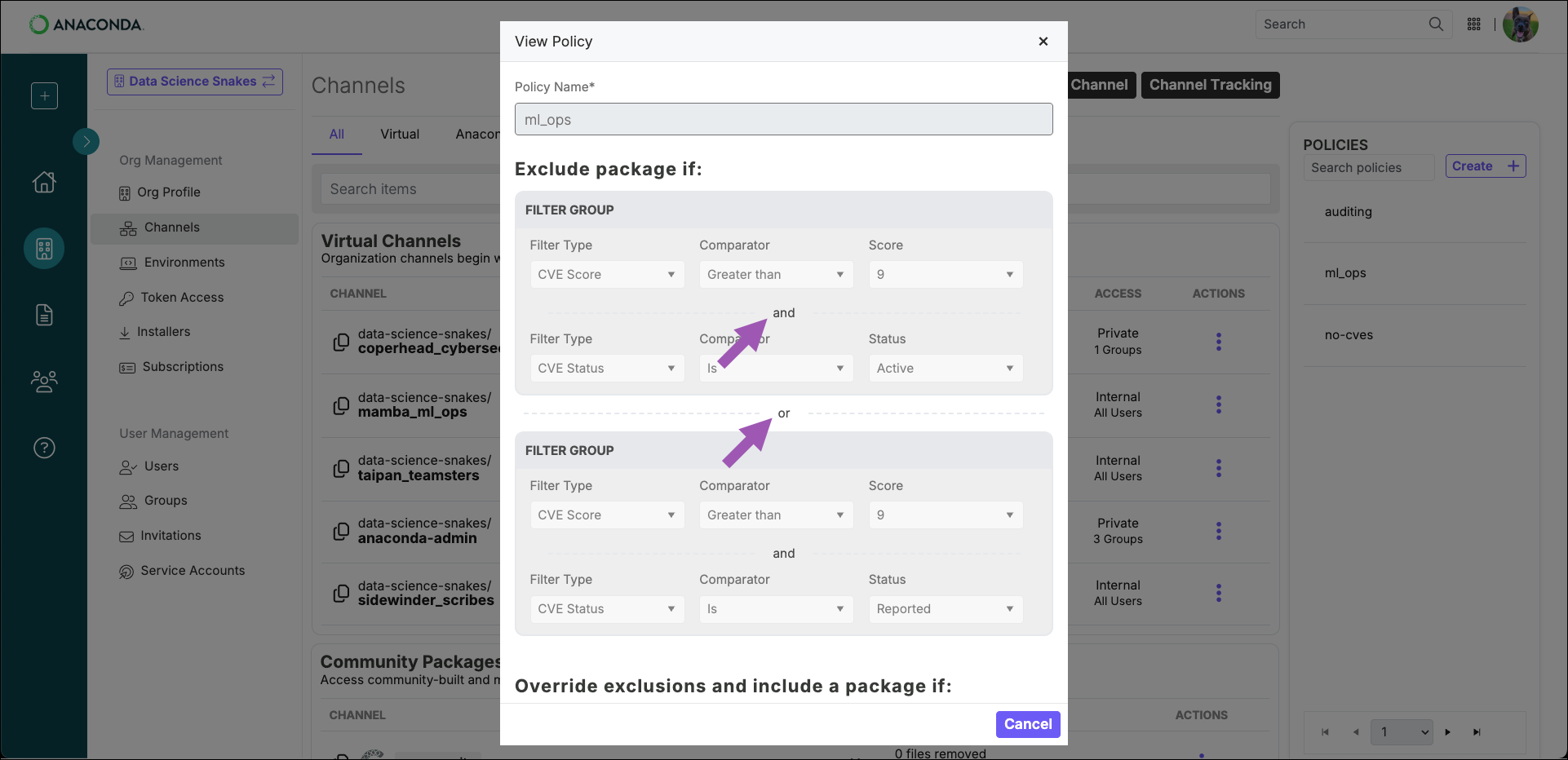The width and height of the screenshot is (1568, 760).
Task: Open second group Is comparator dropdown
Action: pyautogui.click(x=776, y=609)
